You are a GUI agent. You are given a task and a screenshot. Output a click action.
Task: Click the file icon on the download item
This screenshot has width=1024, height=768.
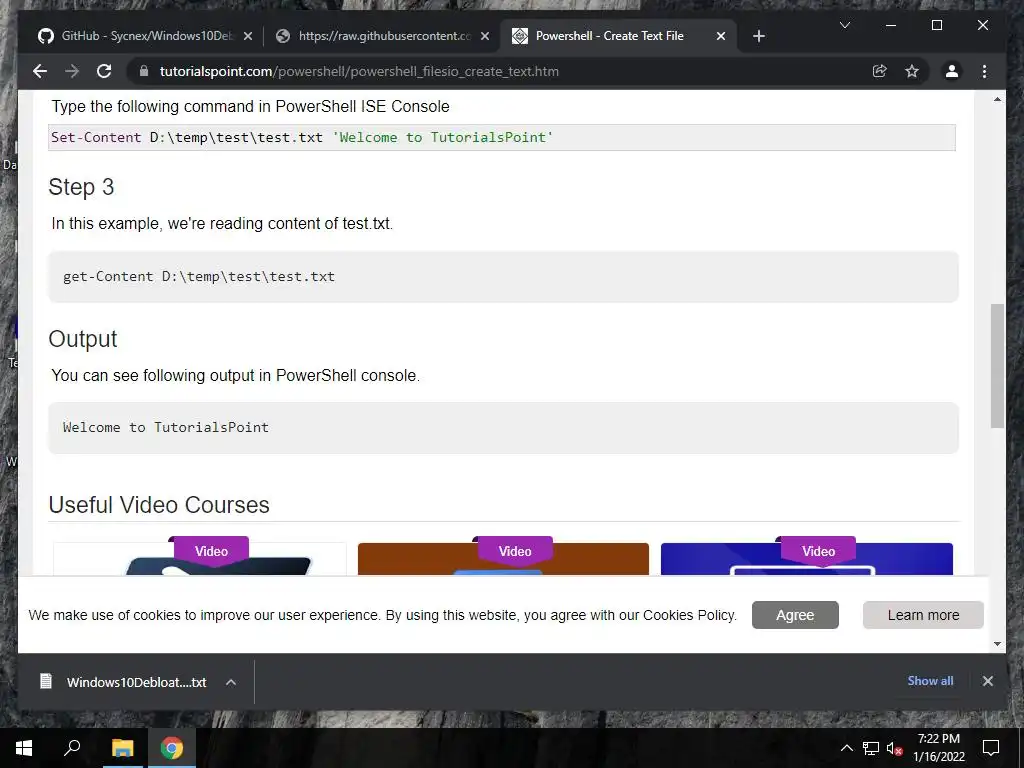coord(46,682)
